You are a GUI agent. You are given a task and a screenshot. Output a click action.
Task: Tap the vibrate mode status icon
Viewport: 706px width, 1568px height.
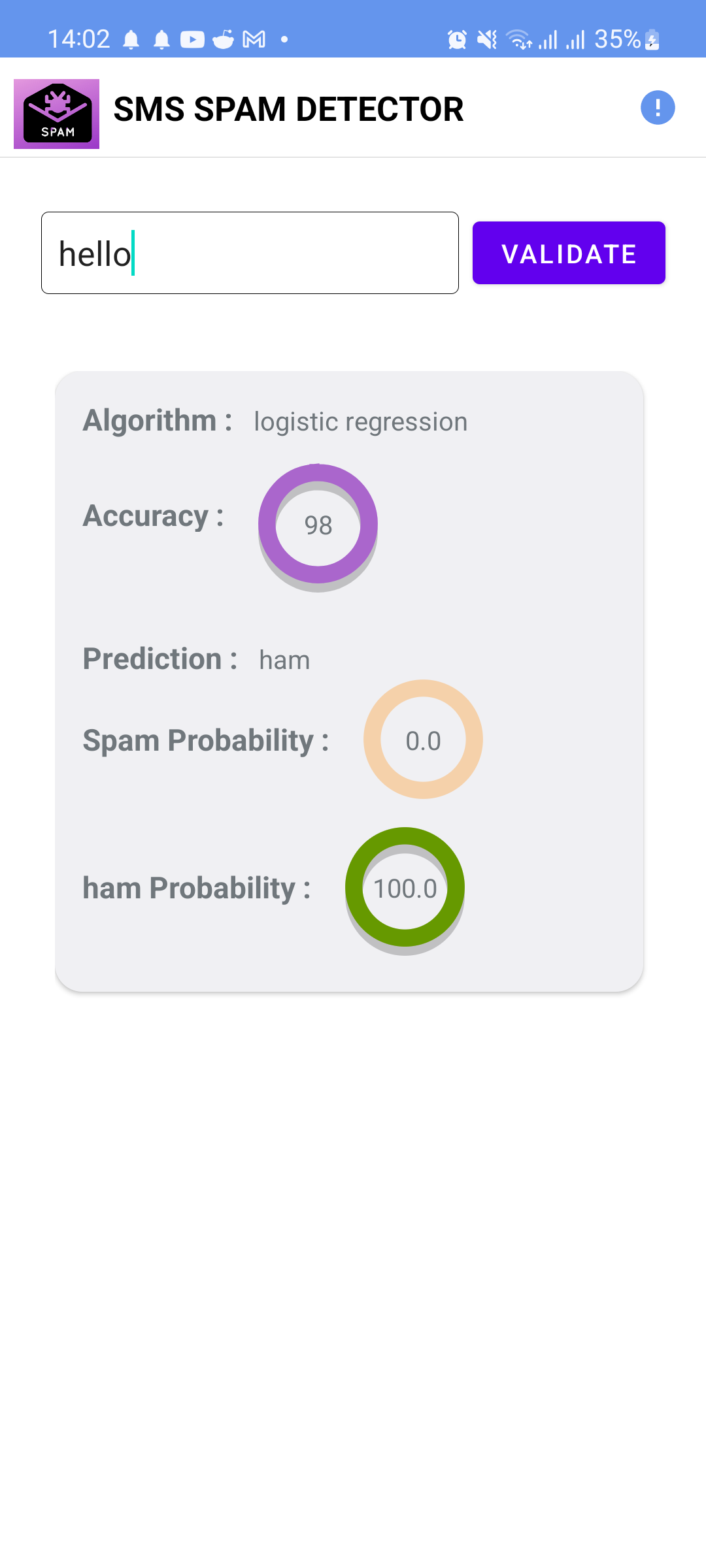click(x=486, y=39)
